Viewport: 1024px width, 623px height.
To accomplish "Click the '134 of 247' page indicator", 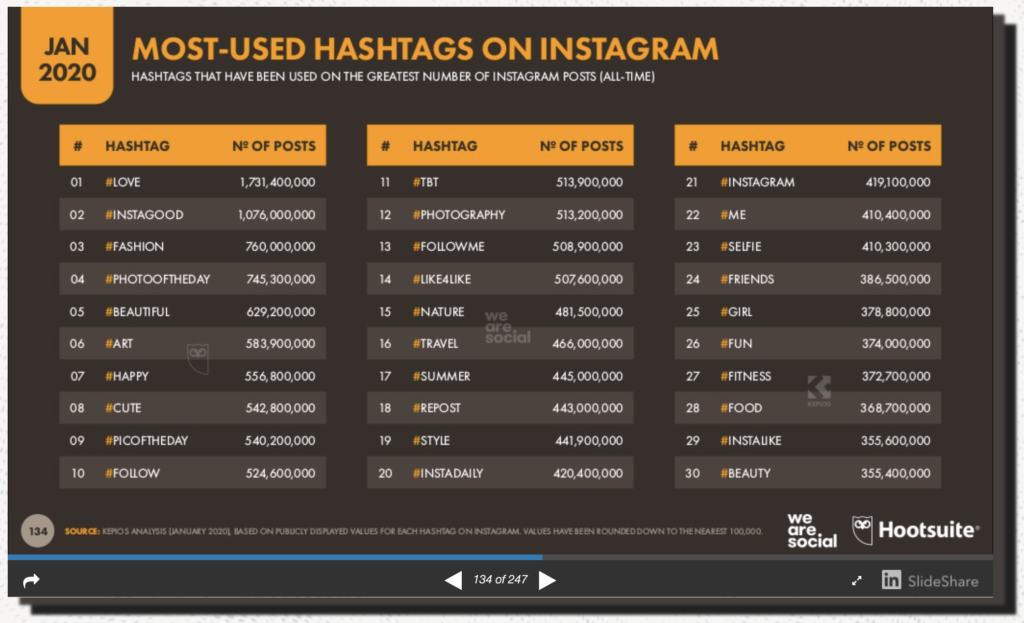I will [x=500, y=580].
